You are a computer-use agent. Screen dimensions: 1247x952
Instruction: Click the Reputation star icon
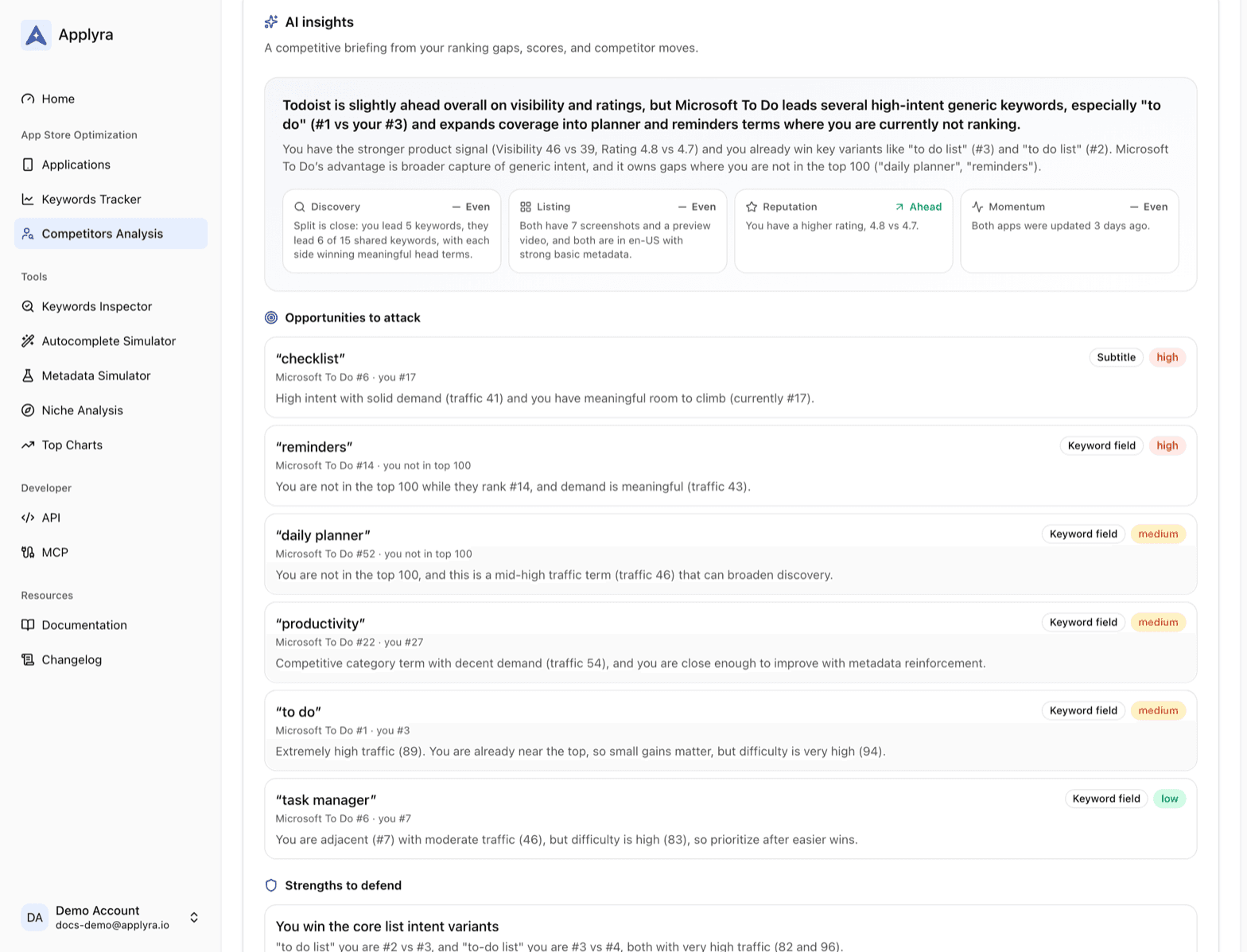click(752, 207)
